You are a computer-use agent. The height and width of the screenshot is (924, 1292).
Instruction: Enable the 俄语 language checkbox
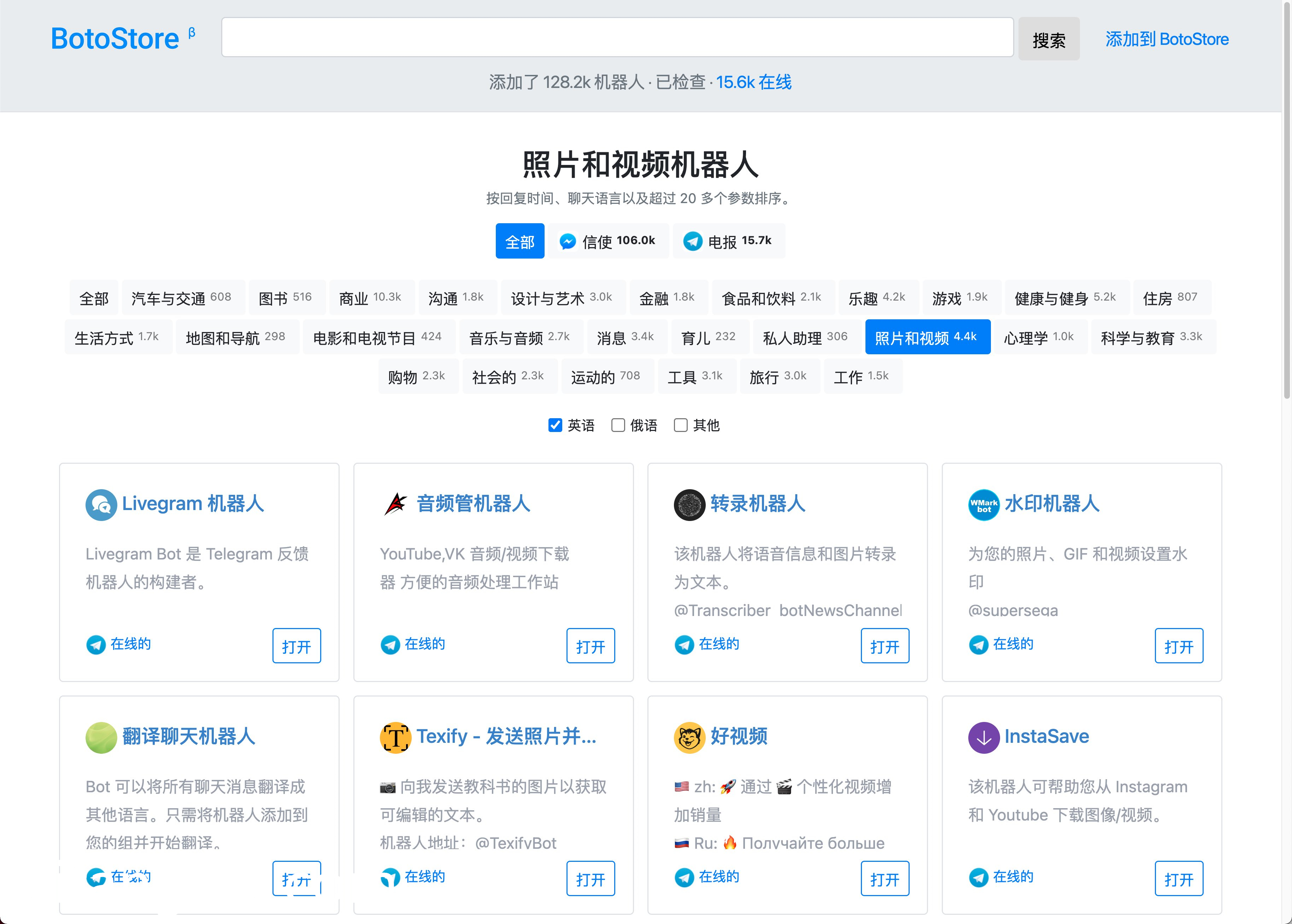click(617, 425)
